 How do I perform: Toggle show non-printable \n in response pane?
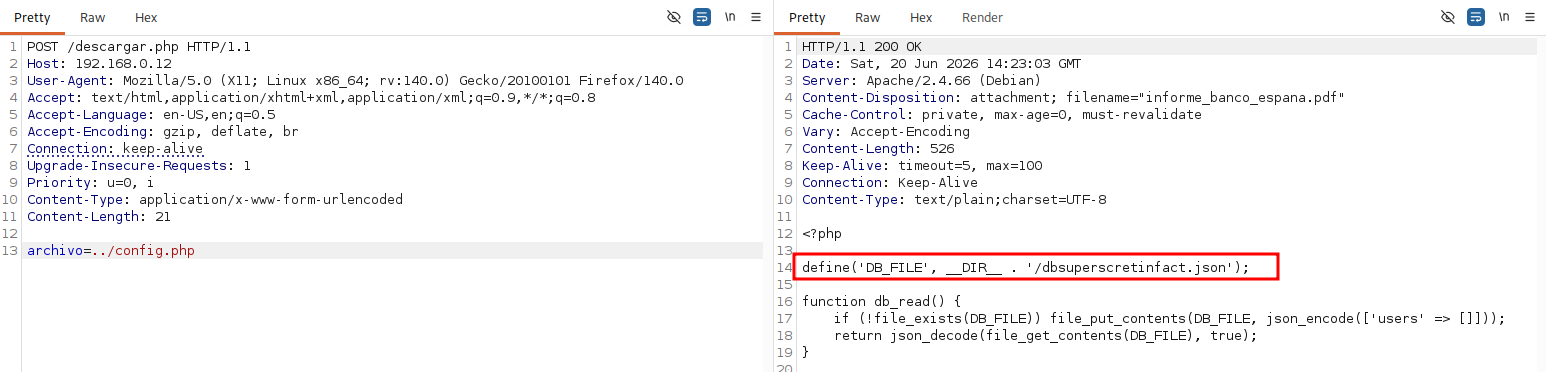1504,18
